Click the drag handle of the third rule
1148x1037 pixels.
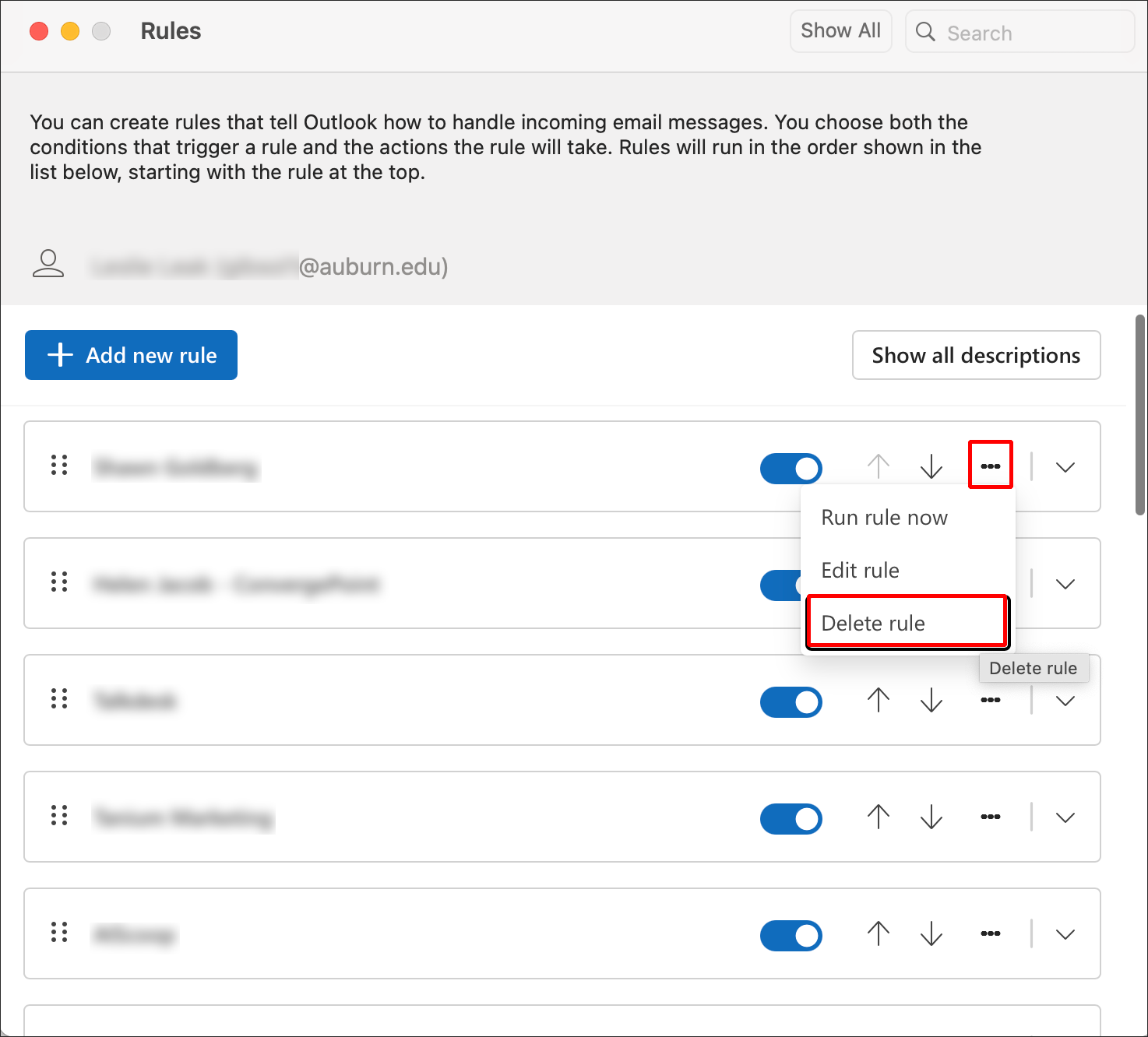click(x=58, y=699)
